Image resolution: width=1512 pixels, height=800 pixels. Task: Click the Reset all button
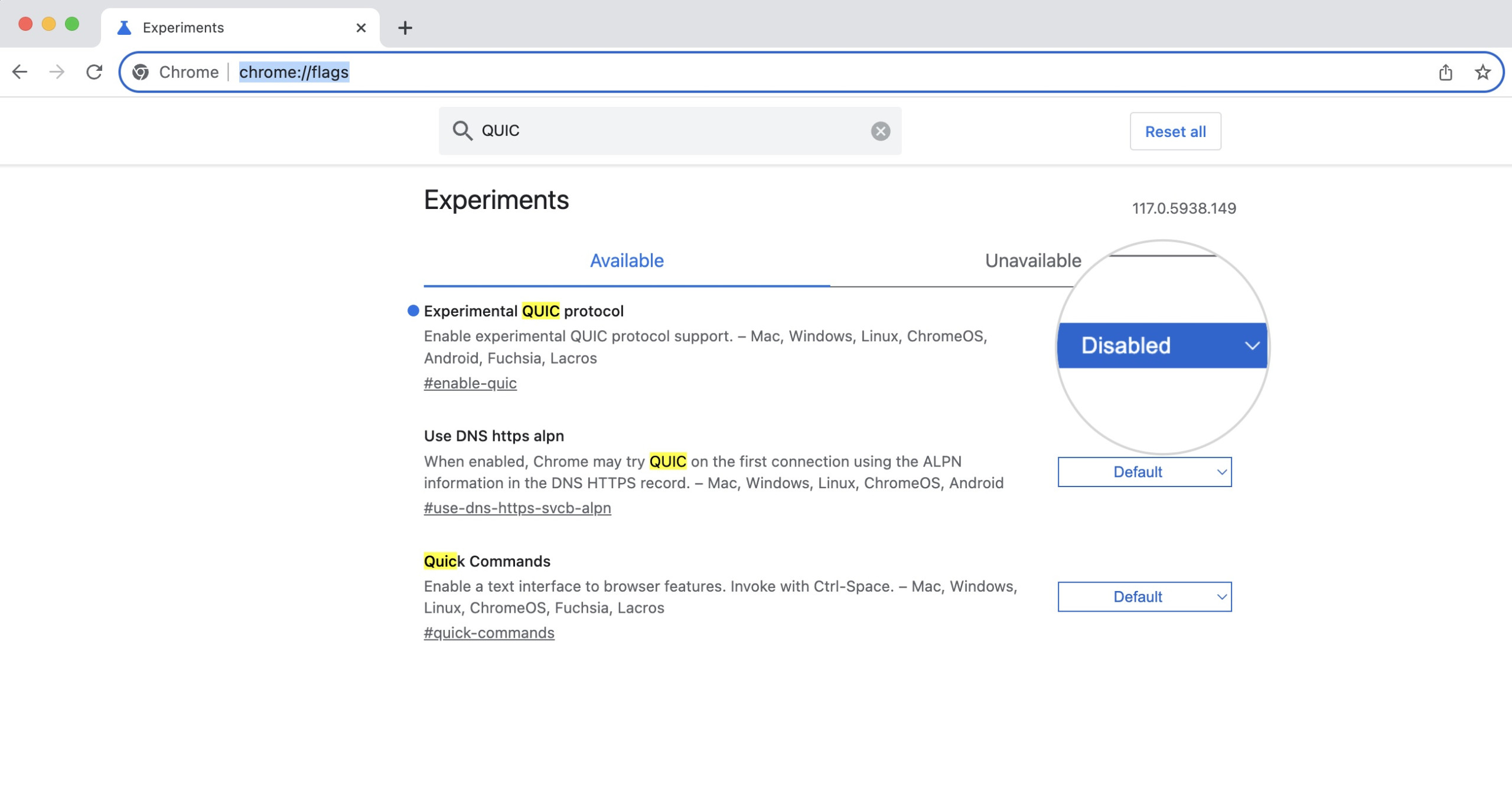click(x=1175, y=131)
